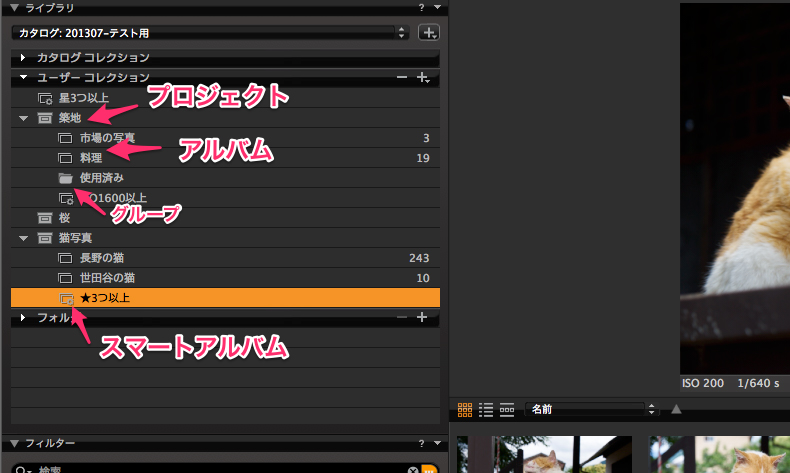Image resolution: width=790 pixels, height=473 pixels.
Task: Toggle sort direction triangle next to 名前
Action: coord(676,409)
